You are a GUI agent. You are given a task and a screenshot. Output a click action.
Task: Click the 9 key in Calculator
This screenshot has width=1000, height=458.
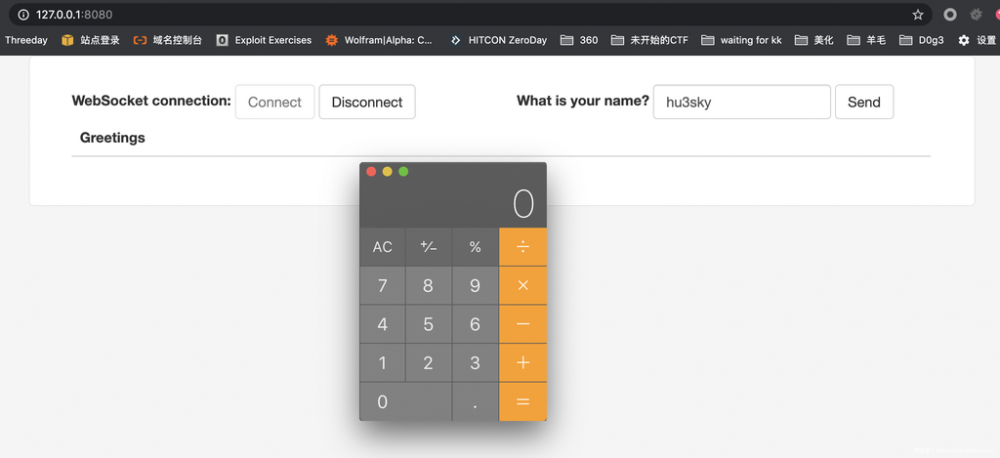click(x=475, y=285)
